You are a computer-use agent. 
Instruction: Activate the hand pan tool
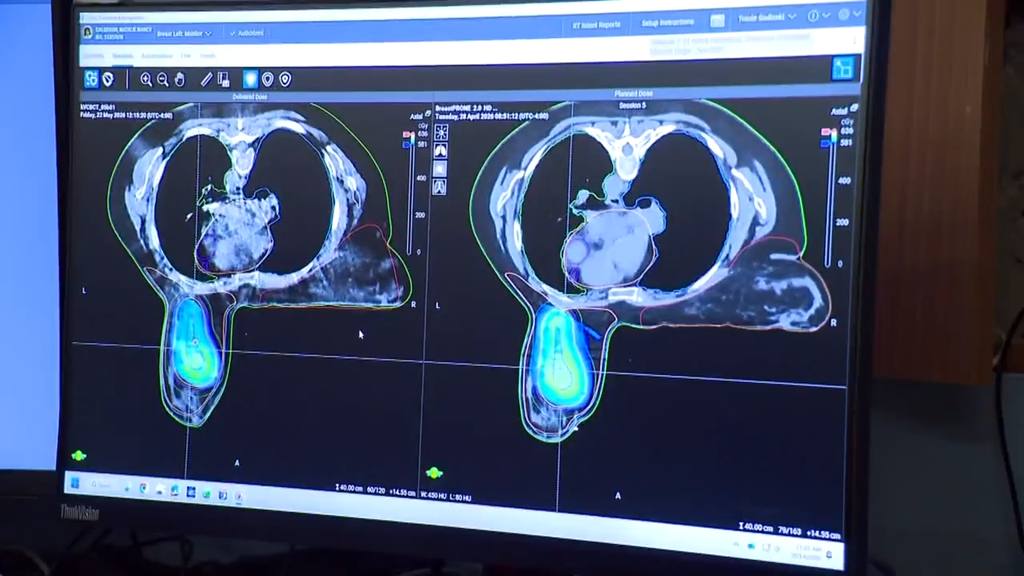click(x=180, y=80)
